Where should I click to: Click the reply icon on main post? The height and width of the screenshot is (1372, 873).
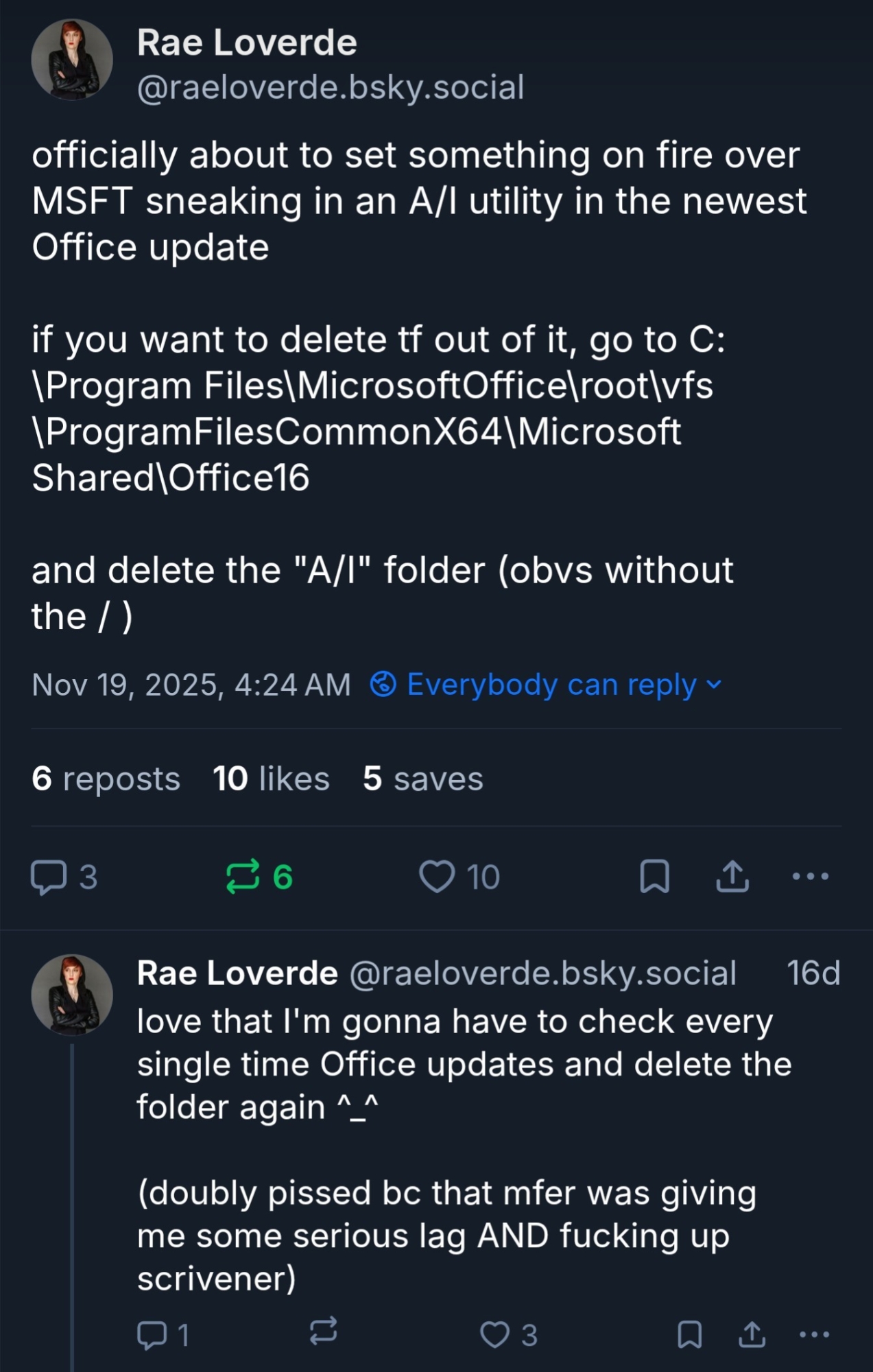49,877
